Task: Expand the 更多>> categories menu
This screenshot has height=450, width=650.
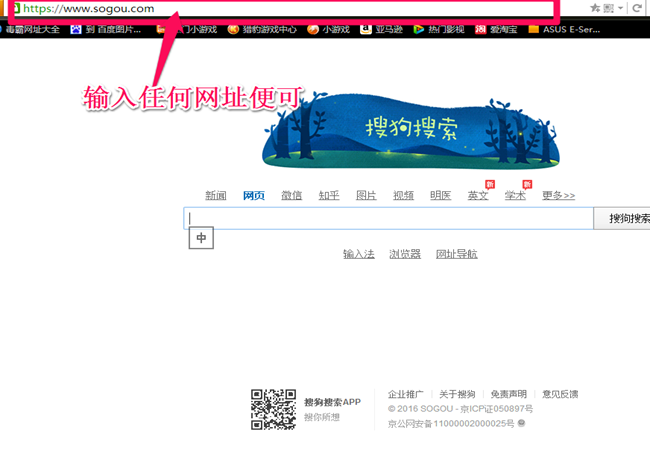Action: (x=558, y=196)
